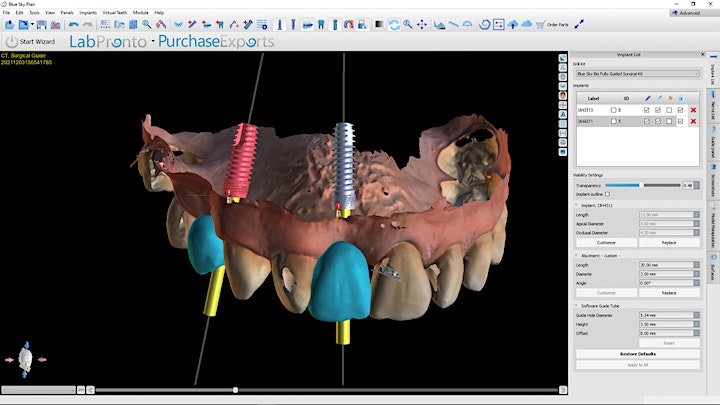Click the bottommost icon in the view strip
720x405 pixels.
(563, 152)
